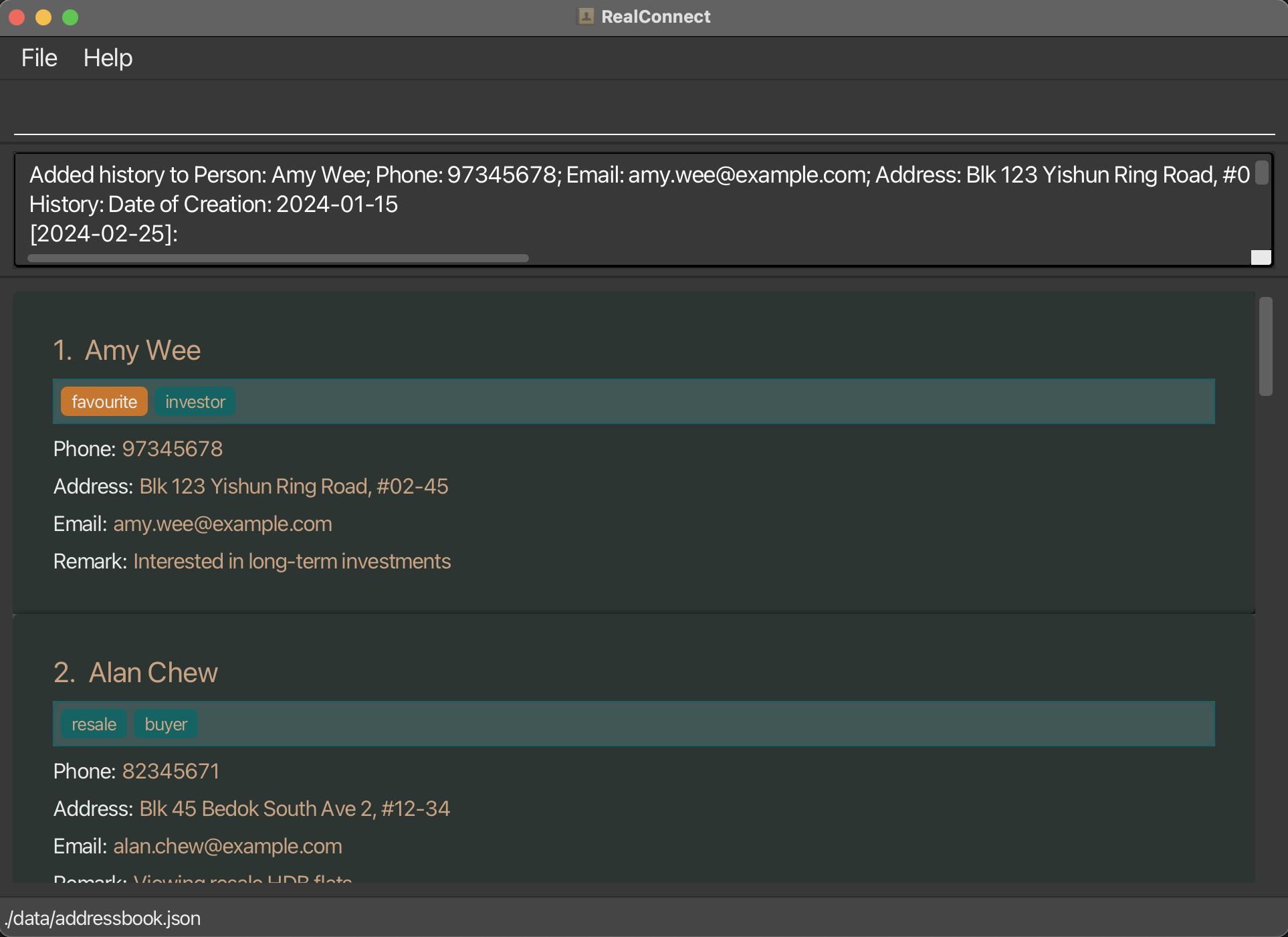Click Alan Chew phone number
The image size is (1288, 937).
171,771
